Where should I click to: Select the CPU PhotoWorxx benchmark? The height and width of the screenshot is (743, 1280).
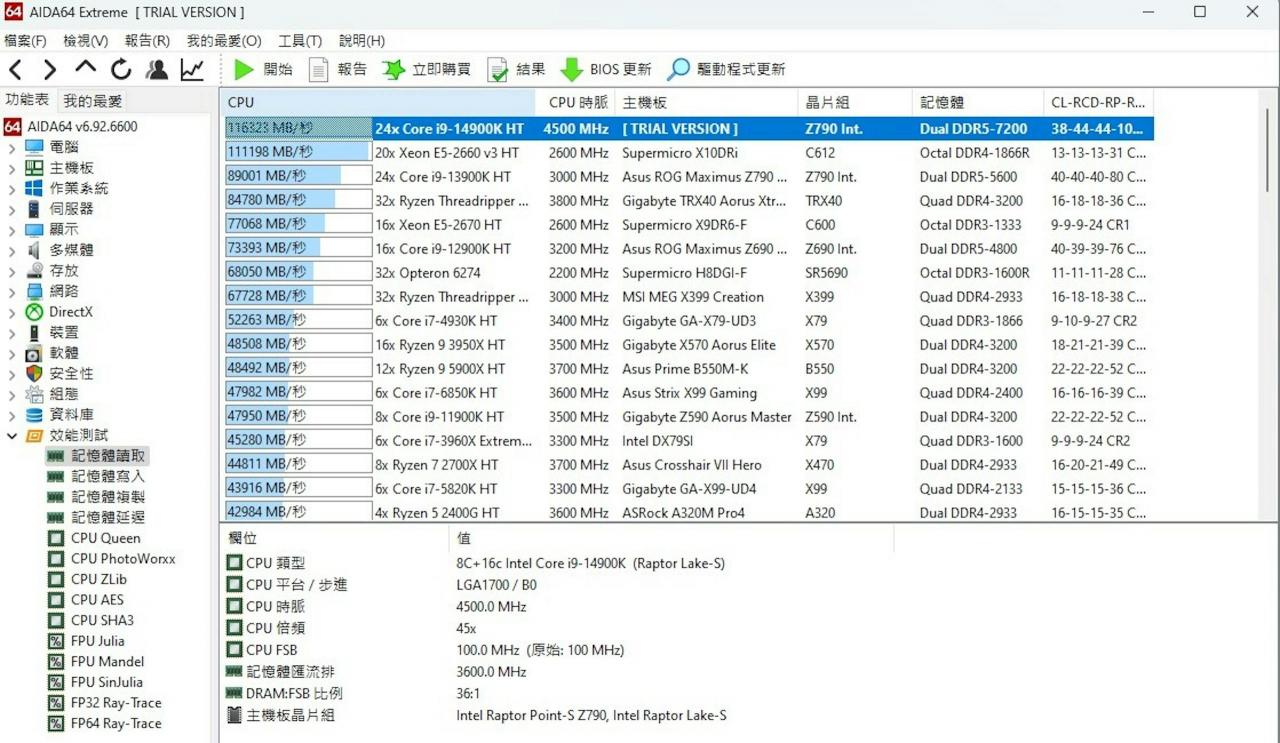click(x=111, y=559)
